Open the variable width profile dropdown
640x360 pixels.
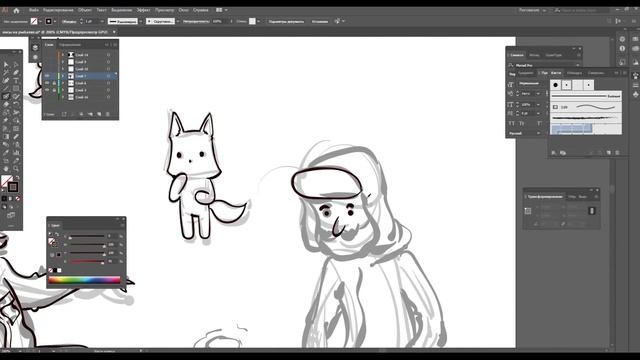[140, 21]
